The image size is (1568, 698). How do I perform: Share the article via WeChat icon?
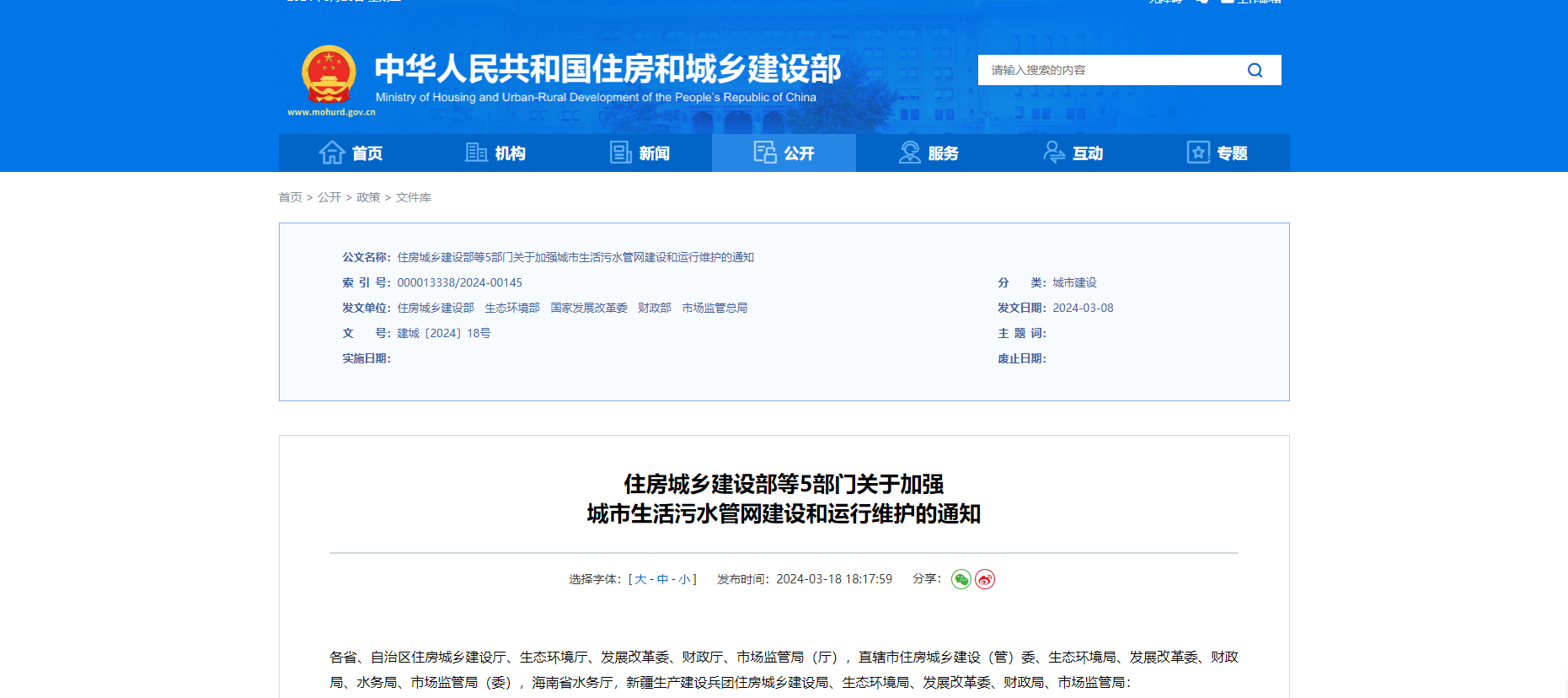pyautogui.click(x=961, y=579)
